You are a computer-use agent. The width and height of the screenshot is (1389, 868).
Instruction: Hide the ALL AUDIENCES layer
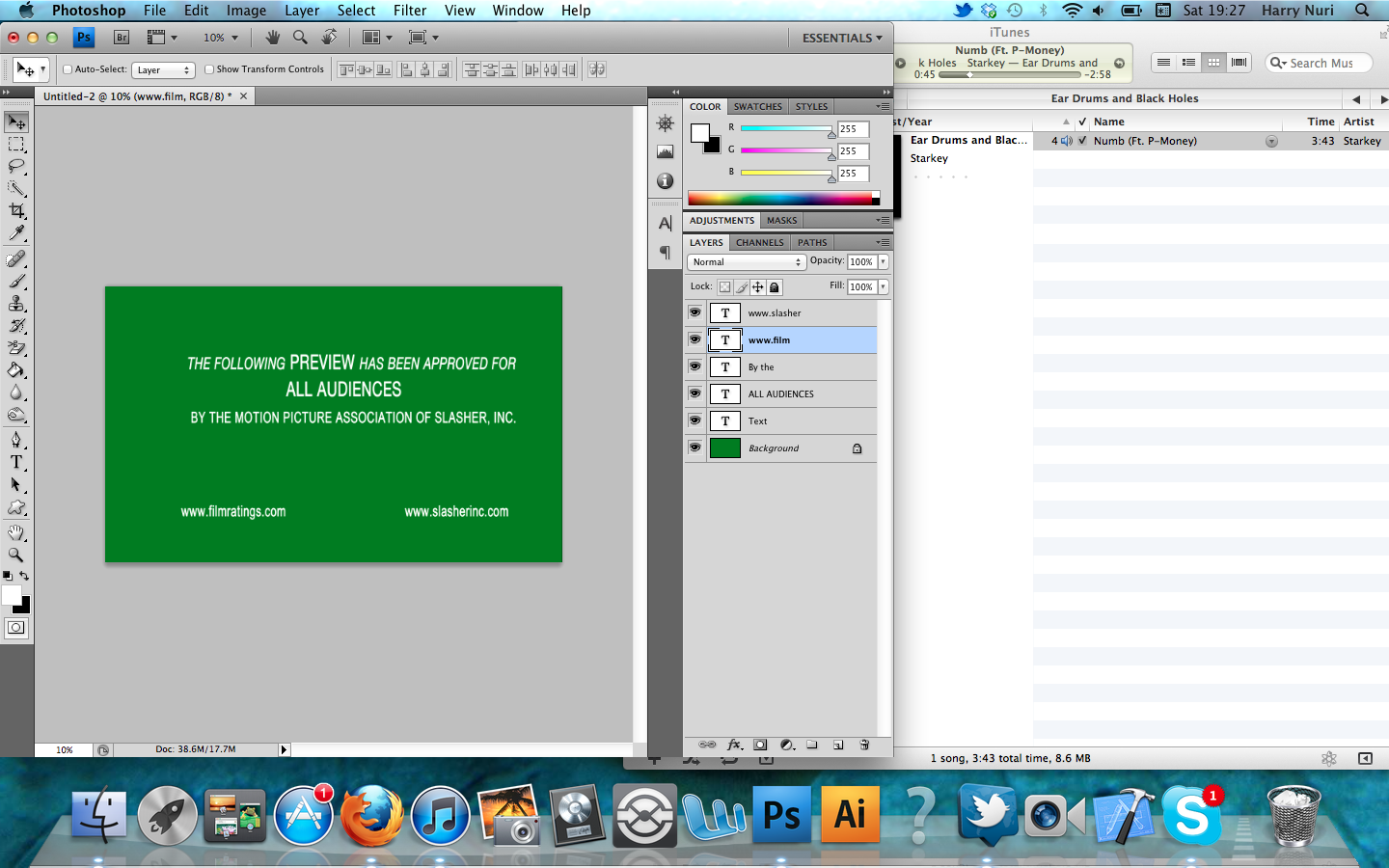pyautogui.click(x=694, y=393)
